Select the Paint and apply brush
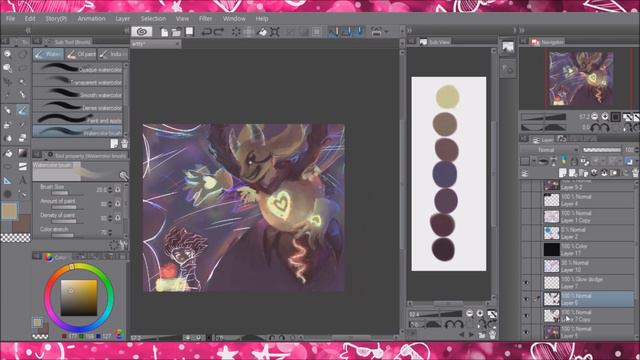Screen dimensions: 640x360 tap(78, 119)
